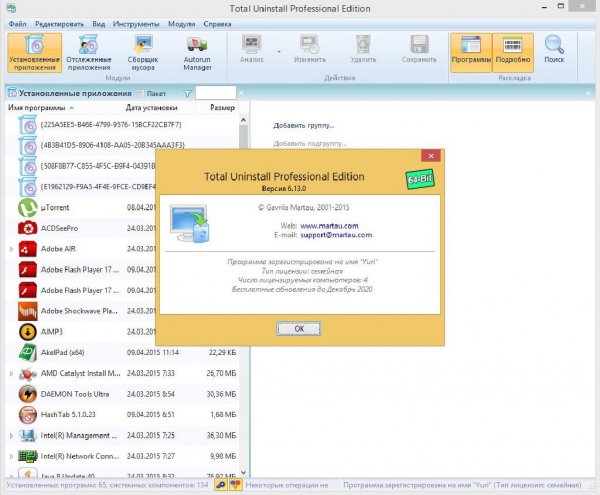Expand the AMD Catalyst Install Manager entry
This screenshot has width=600, height=495.
11,374
